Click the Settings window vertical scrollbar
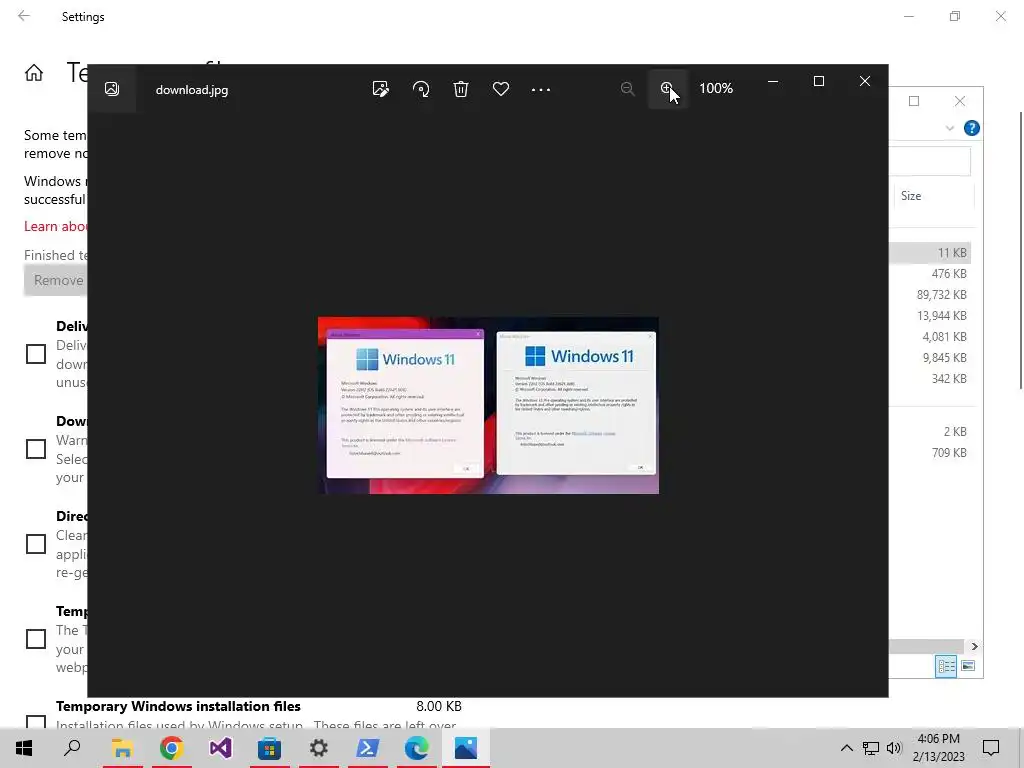 point(1021,251)
